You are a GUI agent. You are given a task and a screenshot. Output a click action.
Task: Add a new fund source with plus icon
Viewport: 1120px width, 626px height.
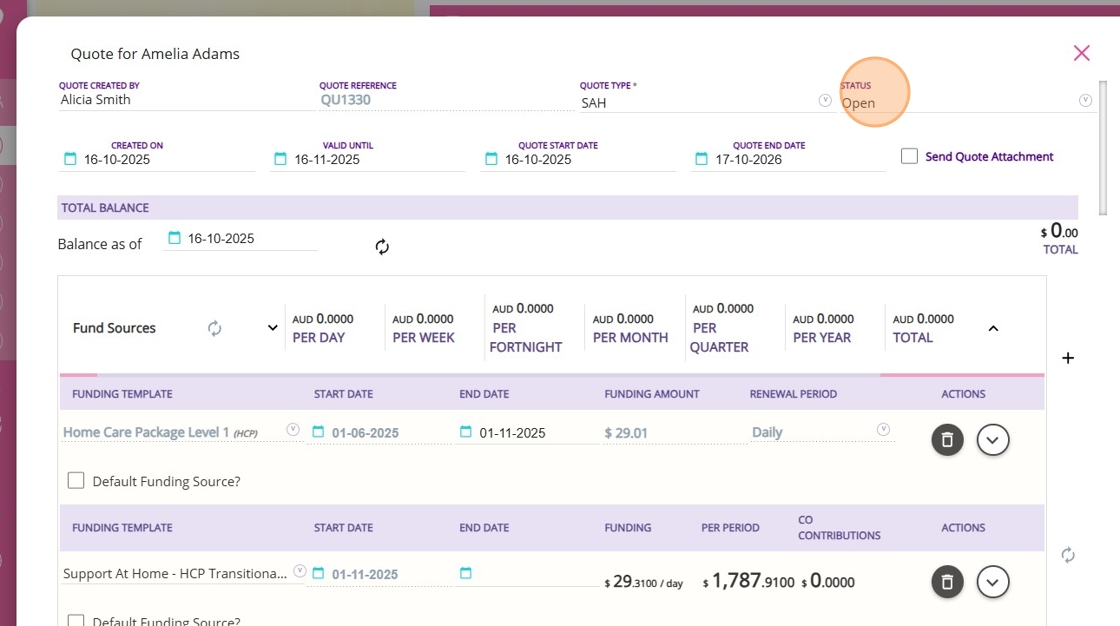(x=1068, y=358)
